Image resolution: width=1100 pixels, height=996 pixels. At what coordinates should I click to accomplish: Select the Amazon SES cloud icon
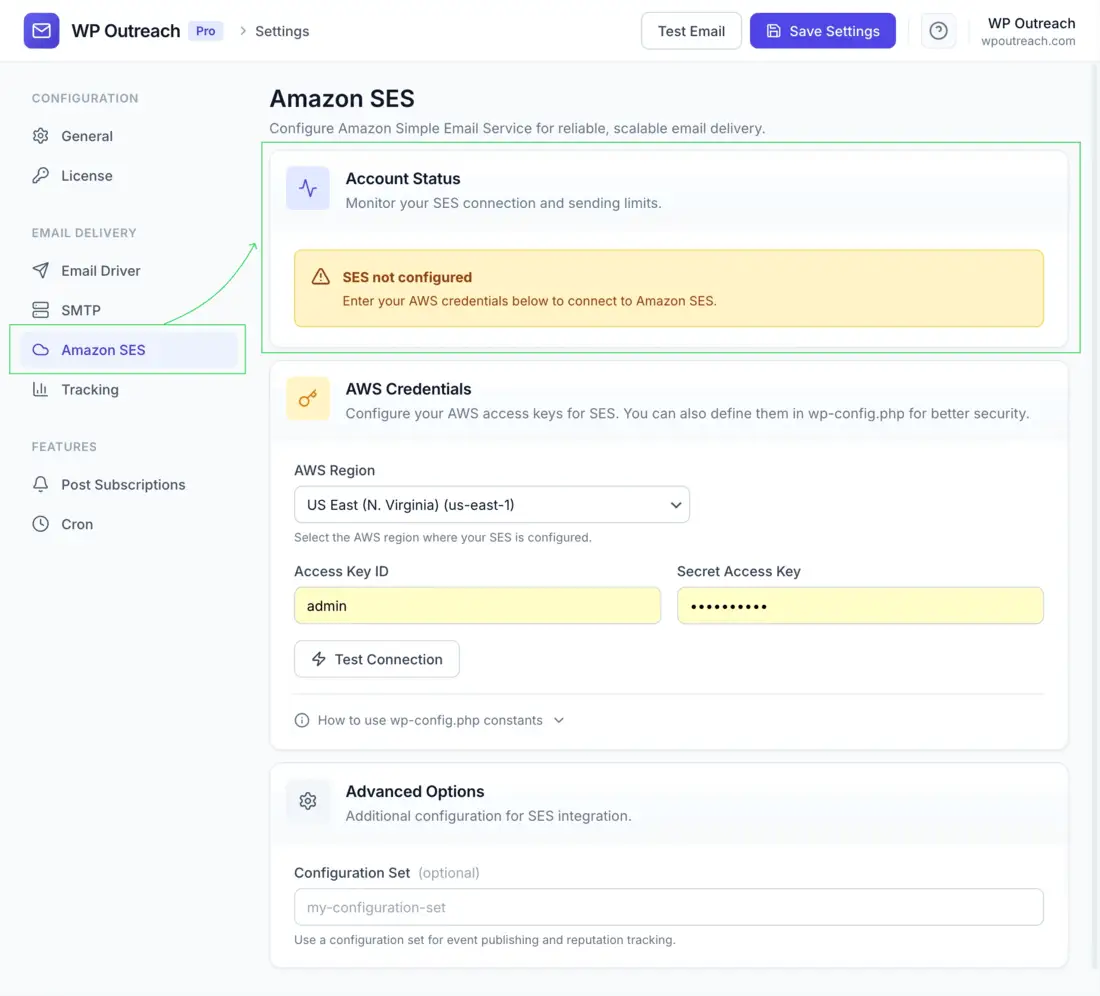point(42,350)
